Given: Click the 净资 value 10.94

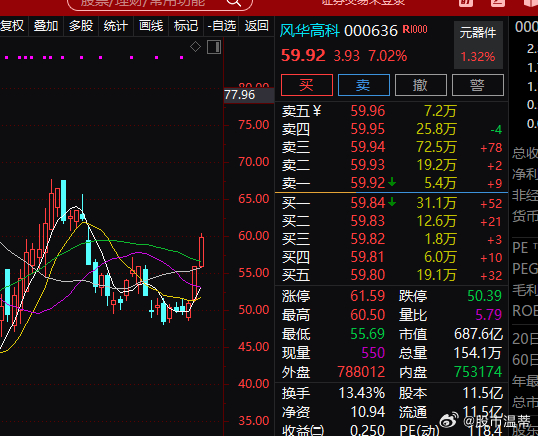Looking at the screenshot, I should pyautogui.click(x=368, y=412).
